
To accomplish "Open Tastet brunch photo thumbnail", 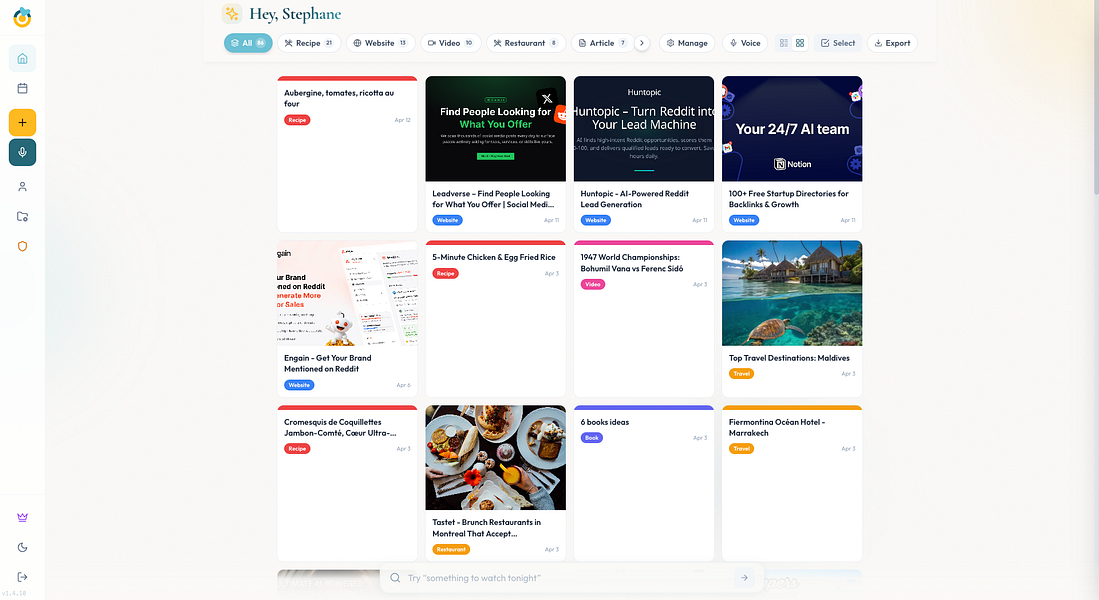I will pos(496,458).
